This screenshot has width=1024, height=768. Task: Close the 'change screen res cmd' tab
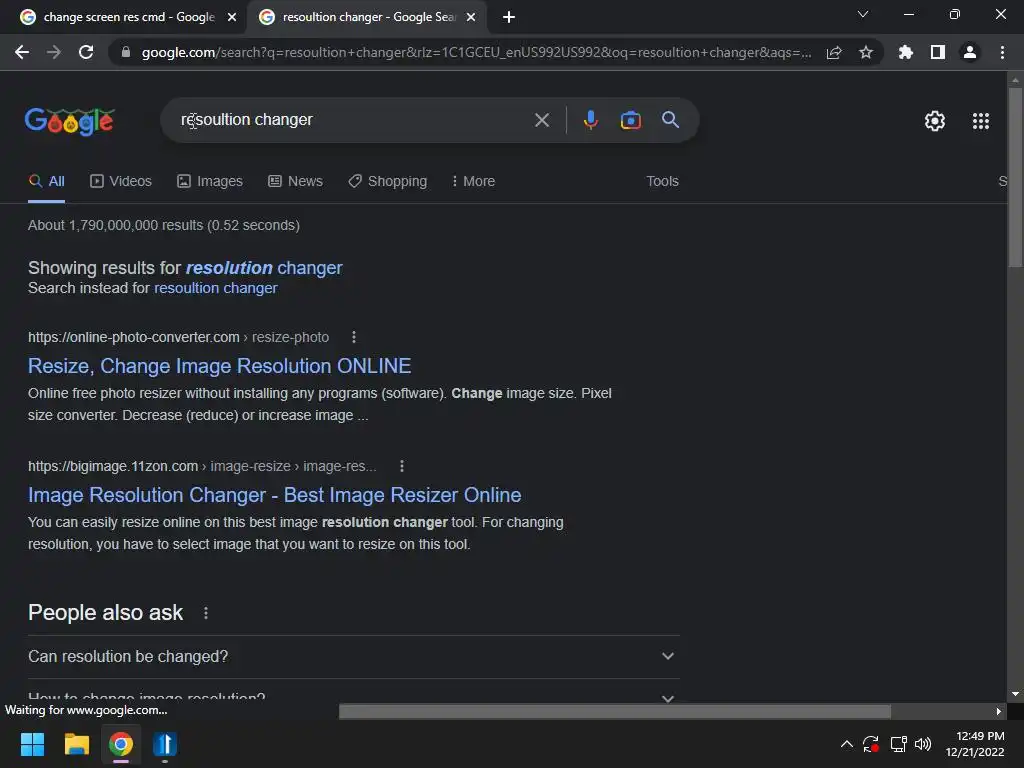[232, 17]
